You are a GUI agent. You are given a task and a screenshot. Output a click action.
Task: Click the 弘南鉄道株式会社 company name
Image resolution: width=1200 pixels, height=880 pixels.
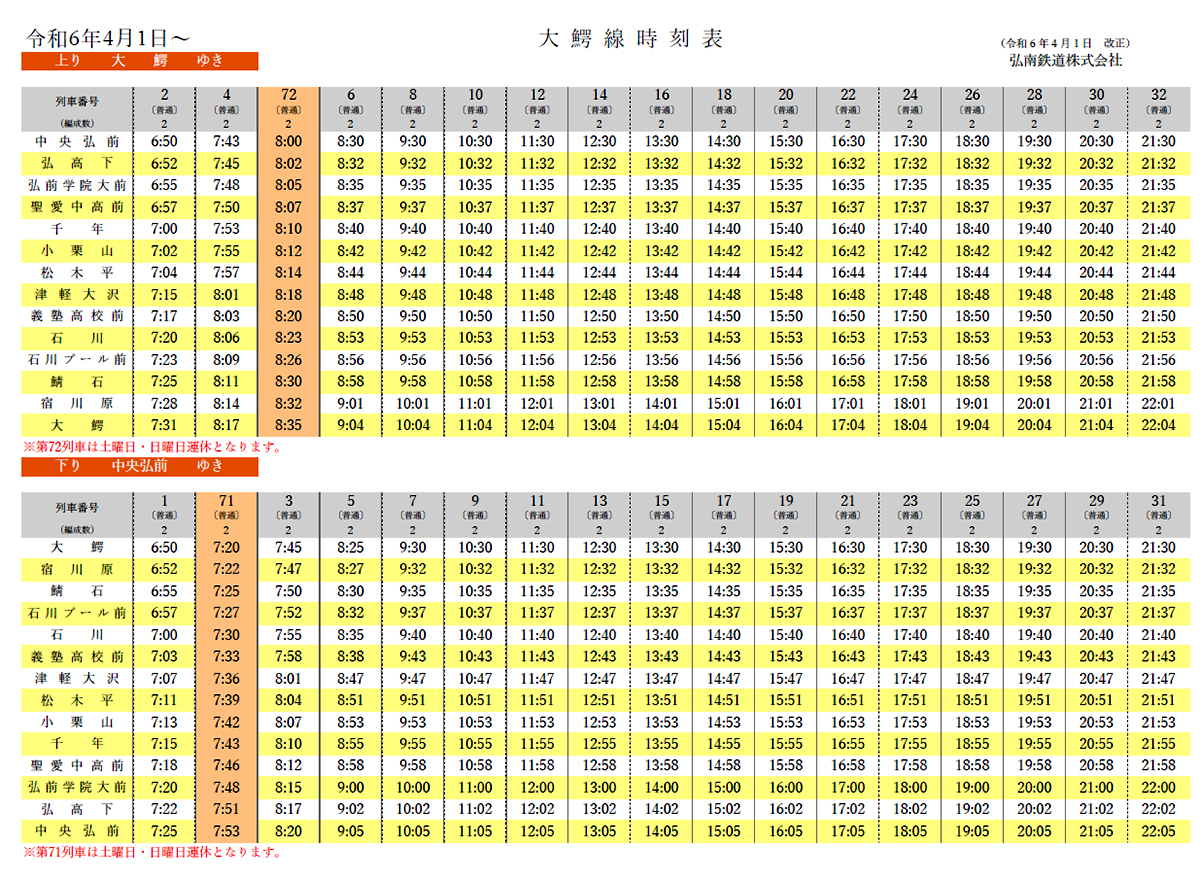click(x=1066, y=60)
